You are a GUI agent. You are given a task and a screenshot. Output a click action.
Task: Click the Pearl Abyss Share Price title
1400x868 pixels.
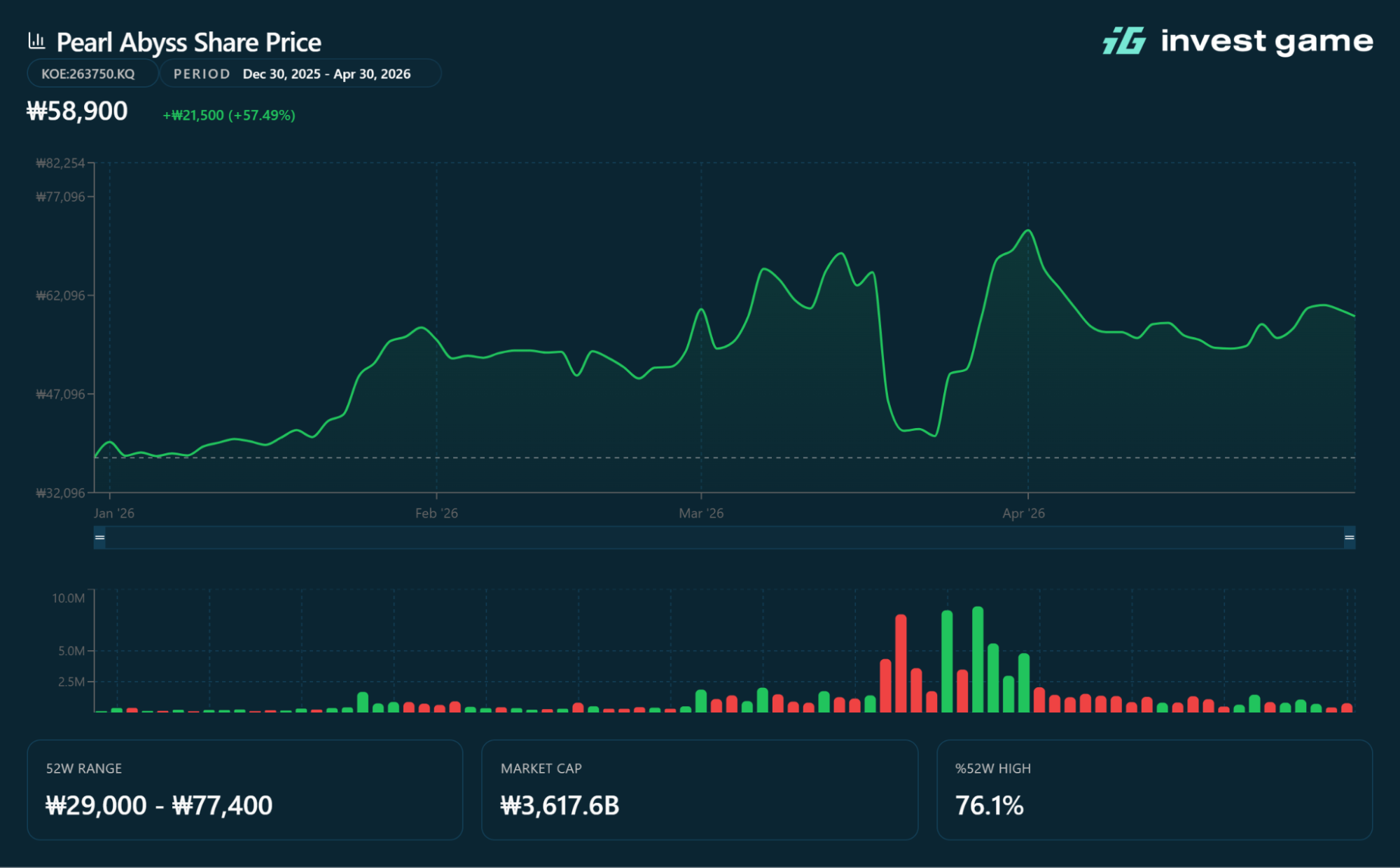(x=189, y=43)
